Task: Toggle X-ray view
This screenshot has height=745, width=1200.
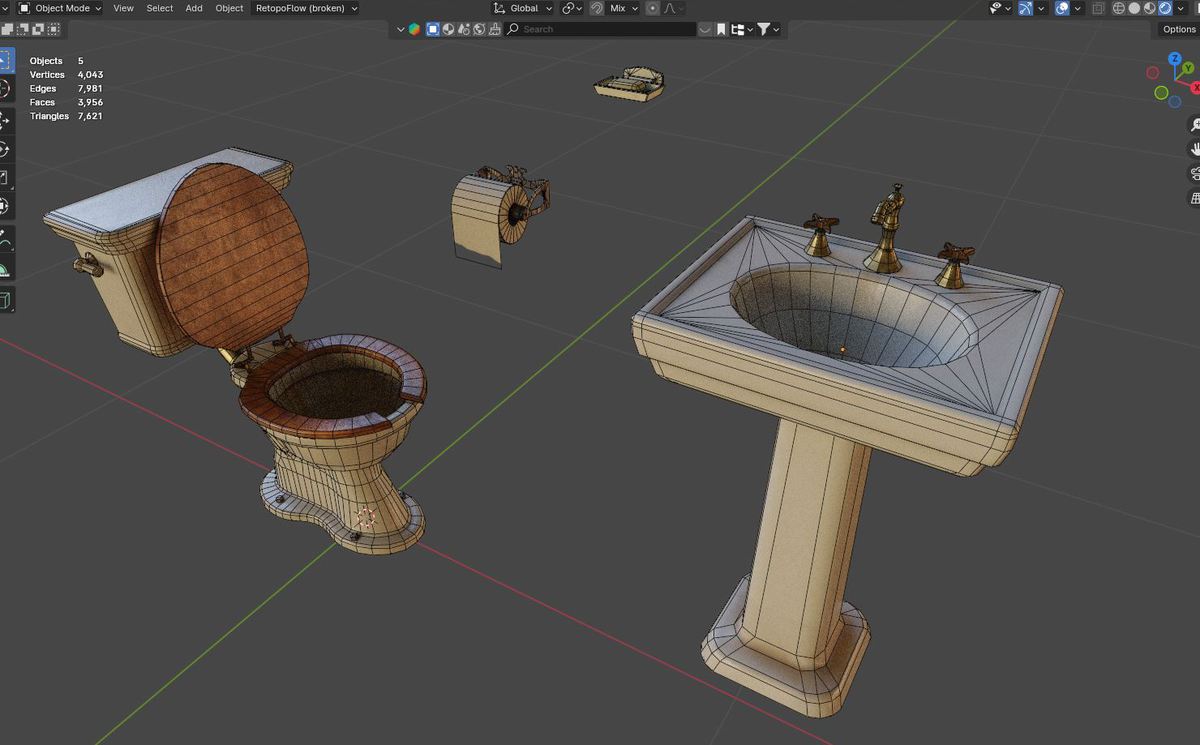Action: click(1098, 8)
